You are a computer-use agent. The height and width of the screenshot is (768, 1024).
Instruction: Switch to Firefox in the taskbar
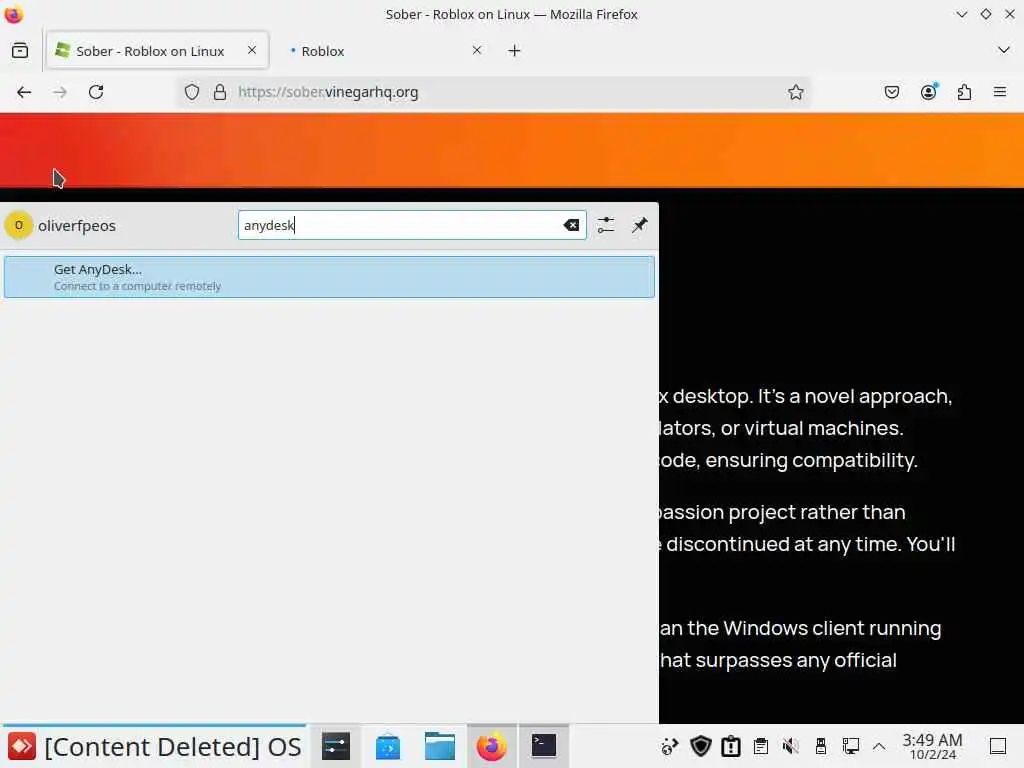pyautogui.click(x=492, y=746)
